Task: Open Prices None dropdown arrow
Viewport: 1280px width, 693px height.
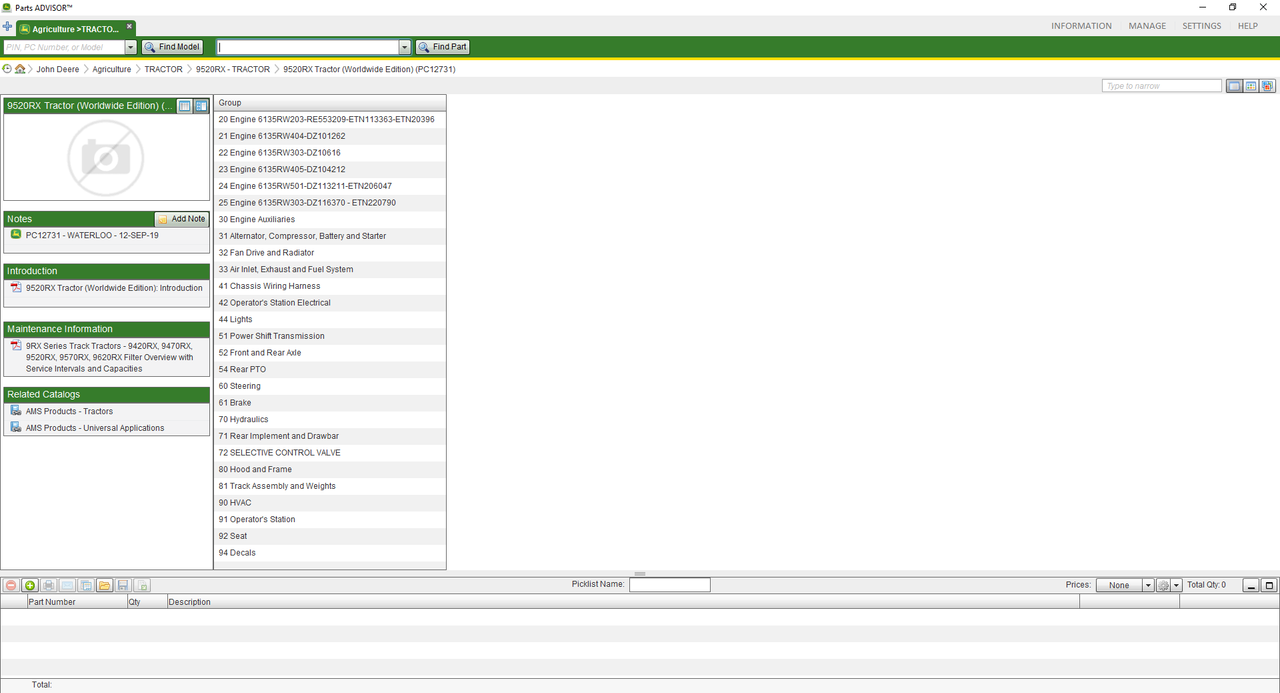Action: pos(1148,585)
